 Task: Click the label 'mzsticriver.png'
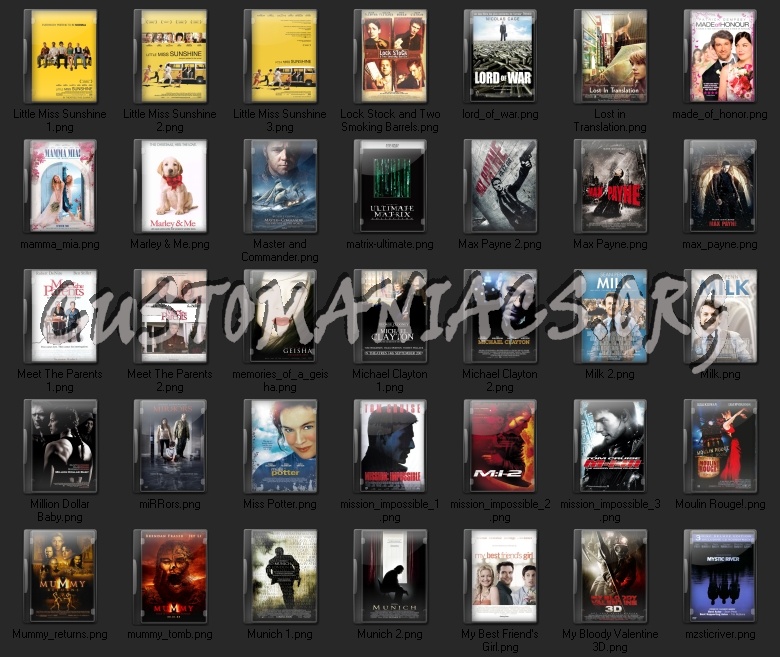[720, 634]
